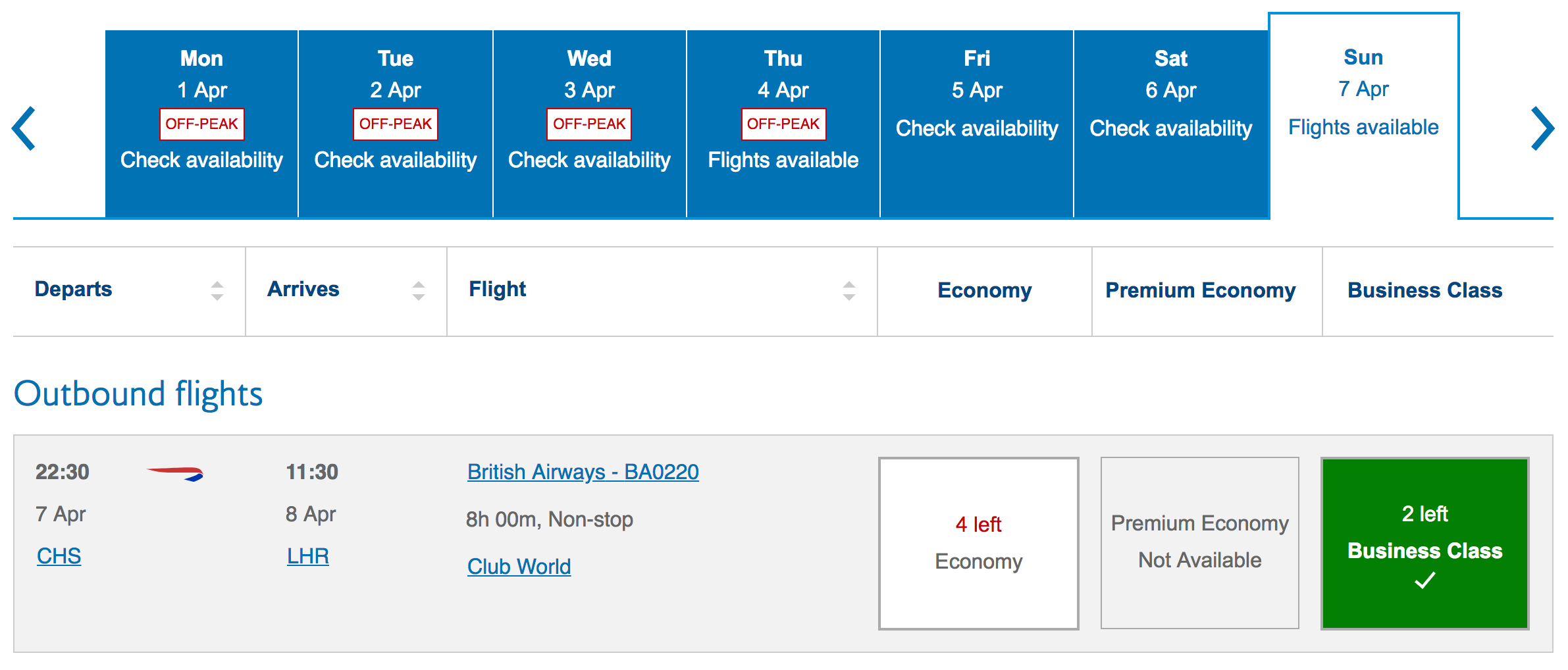
Task: Open British Airways - BA0220 flight details
Action: click(583, 472)
